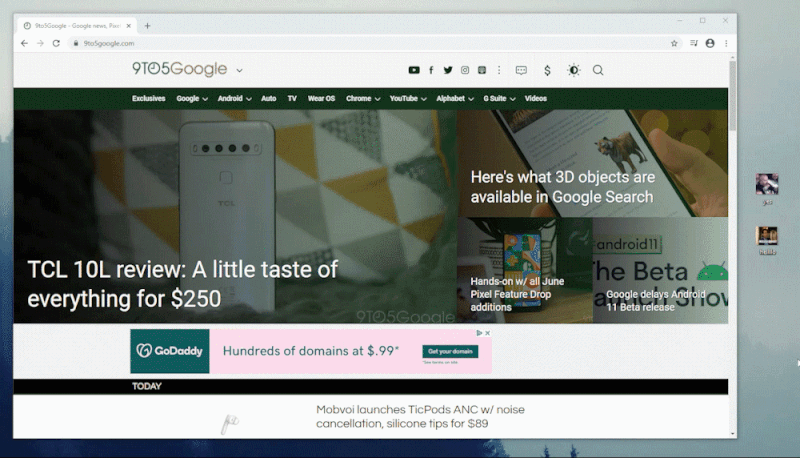This screenshot has height=458, width=800.
Task: Click the page scrollbar thumb
Action: click(733, 95)
